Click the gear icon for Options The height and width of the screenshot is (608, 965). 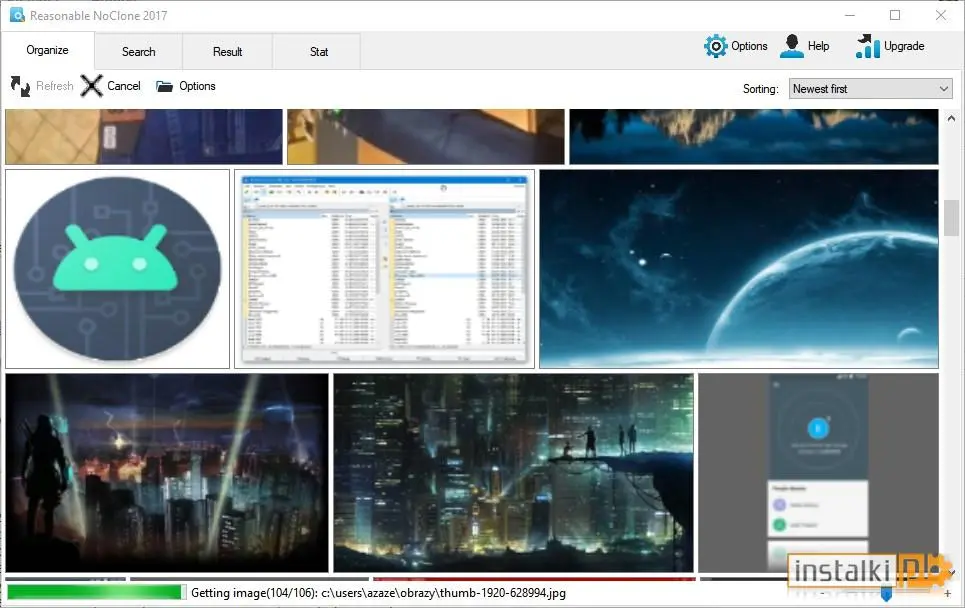tap(715, 46)
